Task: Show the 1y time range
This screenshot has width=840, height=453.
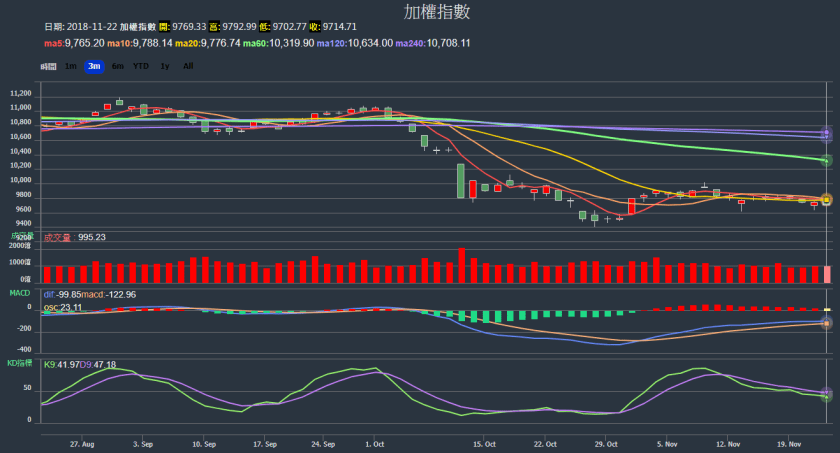Action: coord(165,66)
